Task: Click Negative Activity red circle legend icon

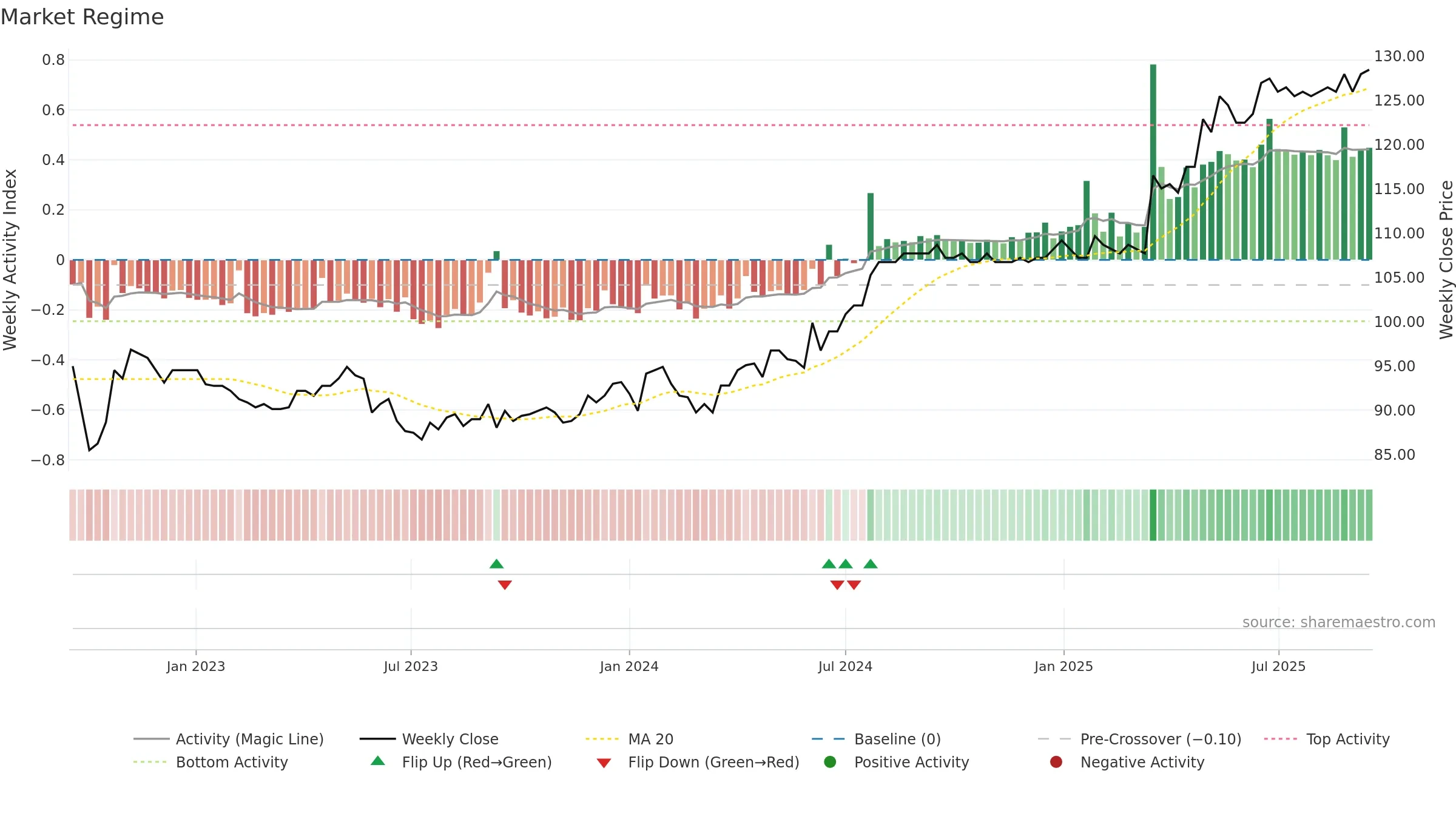Action: (x=1056, y=761)
